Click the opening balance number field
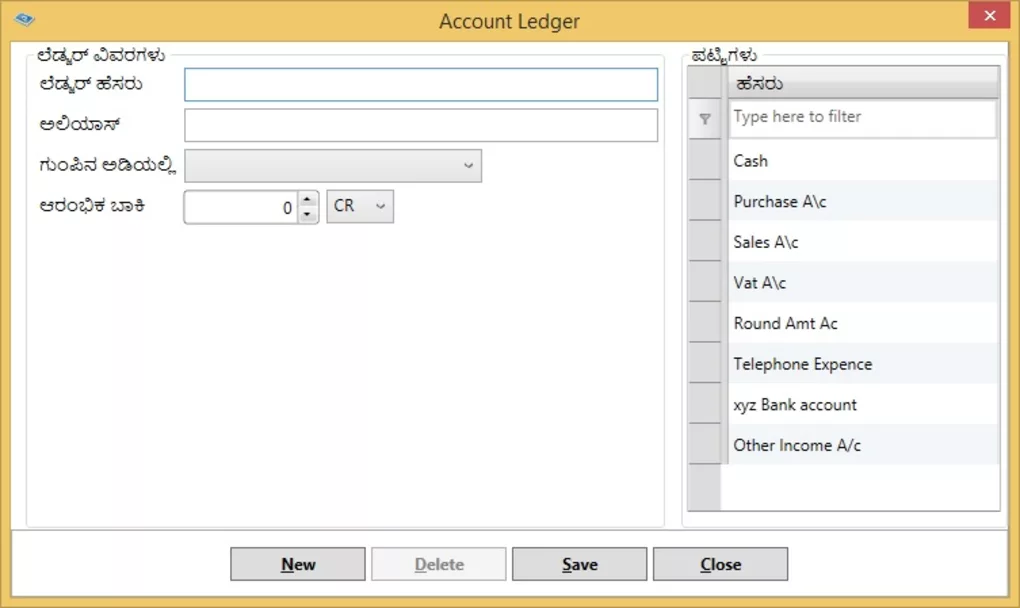Screen dimensions: 1020x608 click(241, 207)
